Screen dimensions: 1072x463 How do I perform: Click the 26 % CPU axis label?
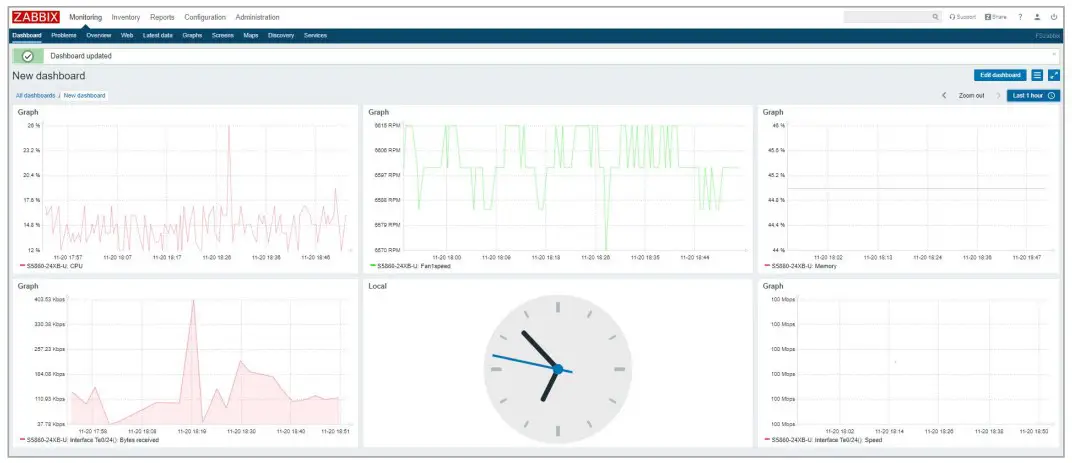[x=34, y=126]
